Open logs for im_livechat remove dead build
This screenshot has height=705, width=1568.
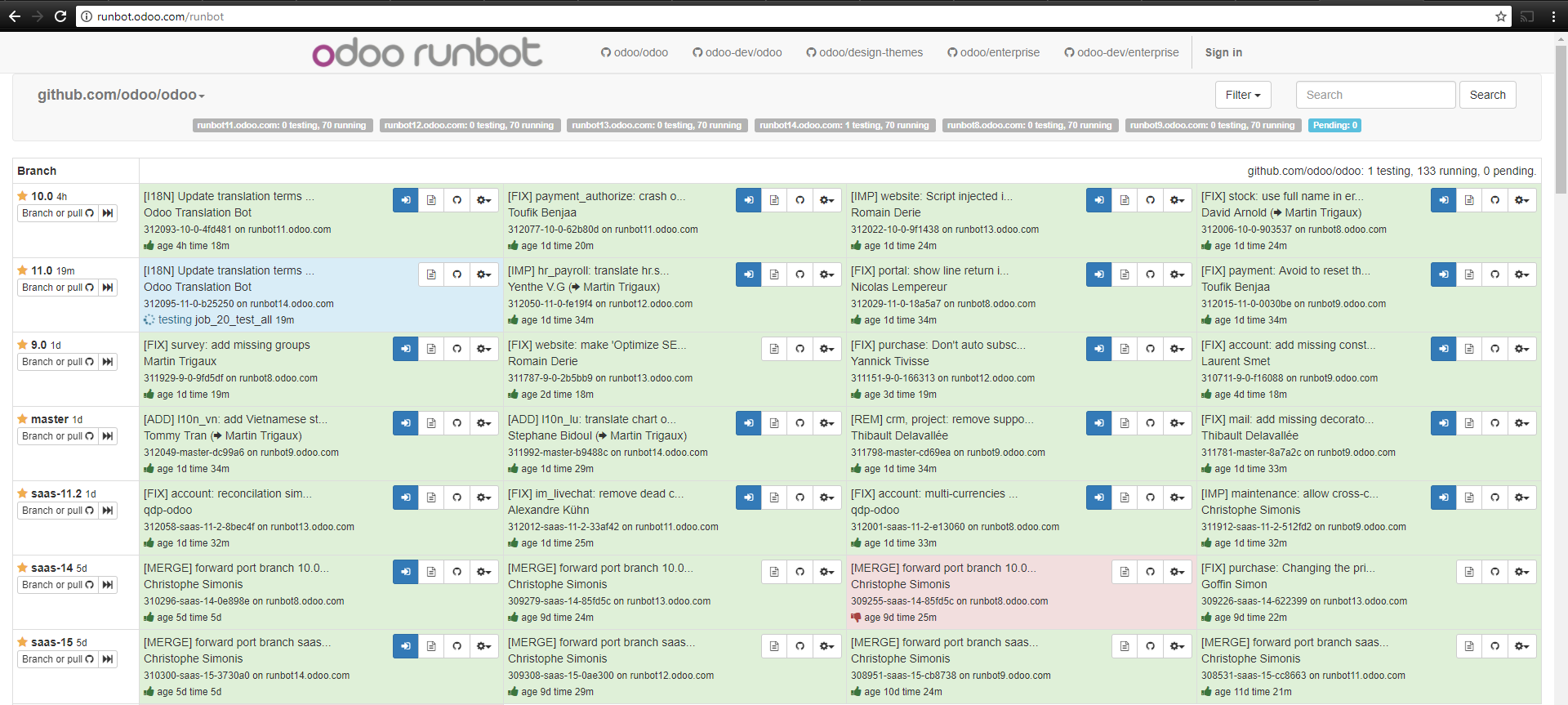tap(774, 498)
